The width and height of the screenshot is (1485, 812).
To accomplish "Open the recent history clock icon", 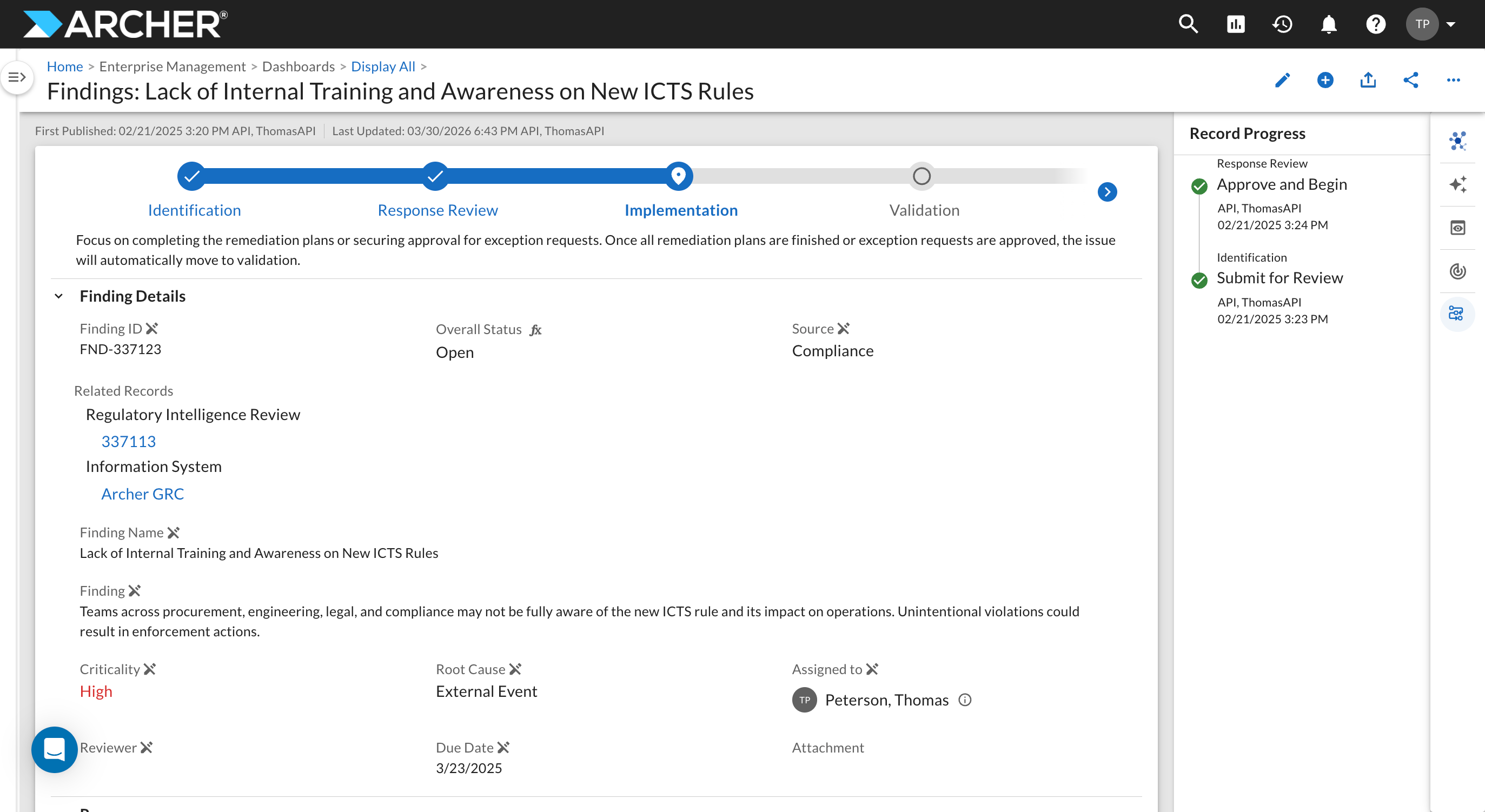I will [x=1282, y=24].
